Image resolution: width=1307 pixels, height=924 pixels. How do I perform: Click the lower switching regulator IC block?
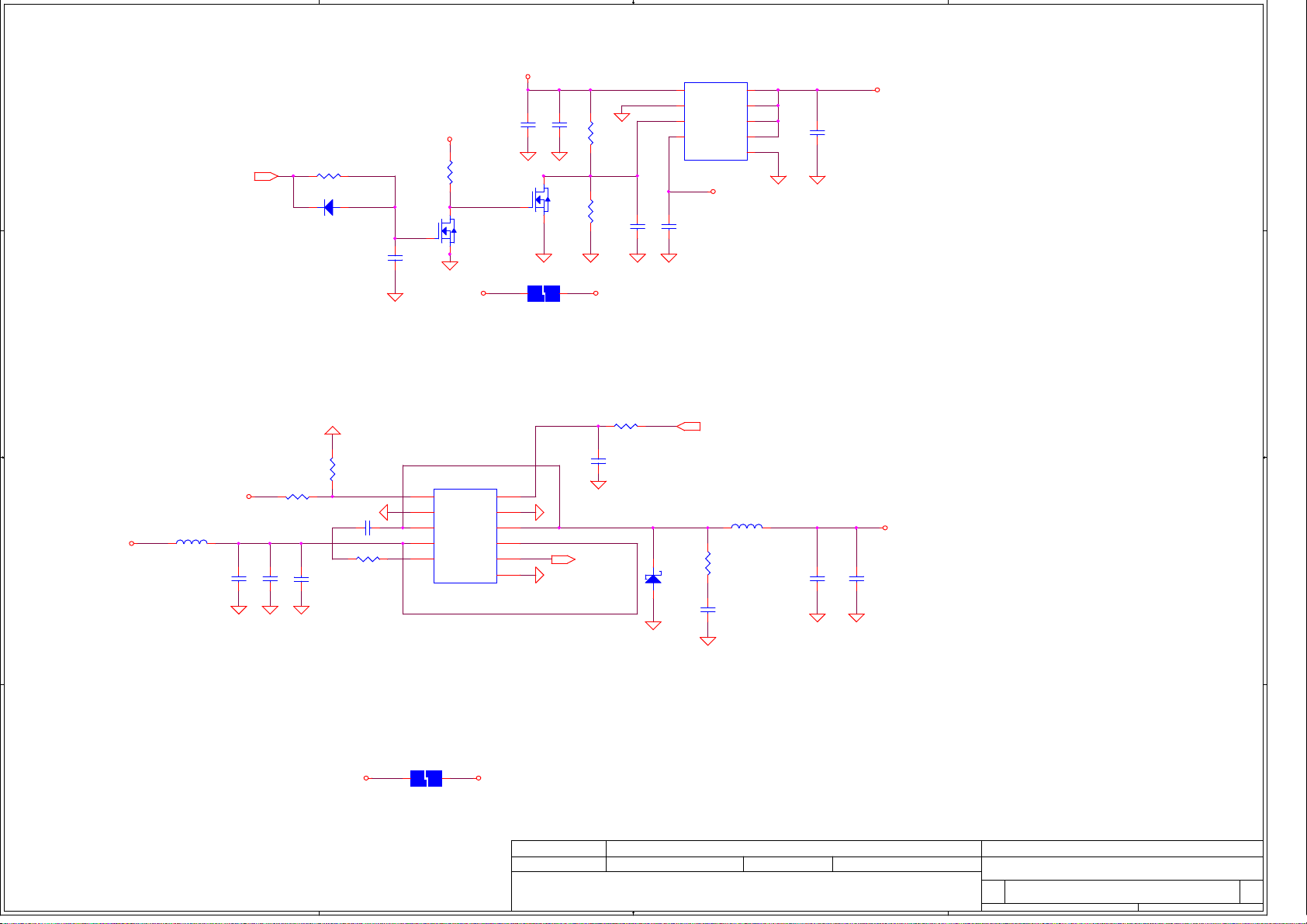465,535
